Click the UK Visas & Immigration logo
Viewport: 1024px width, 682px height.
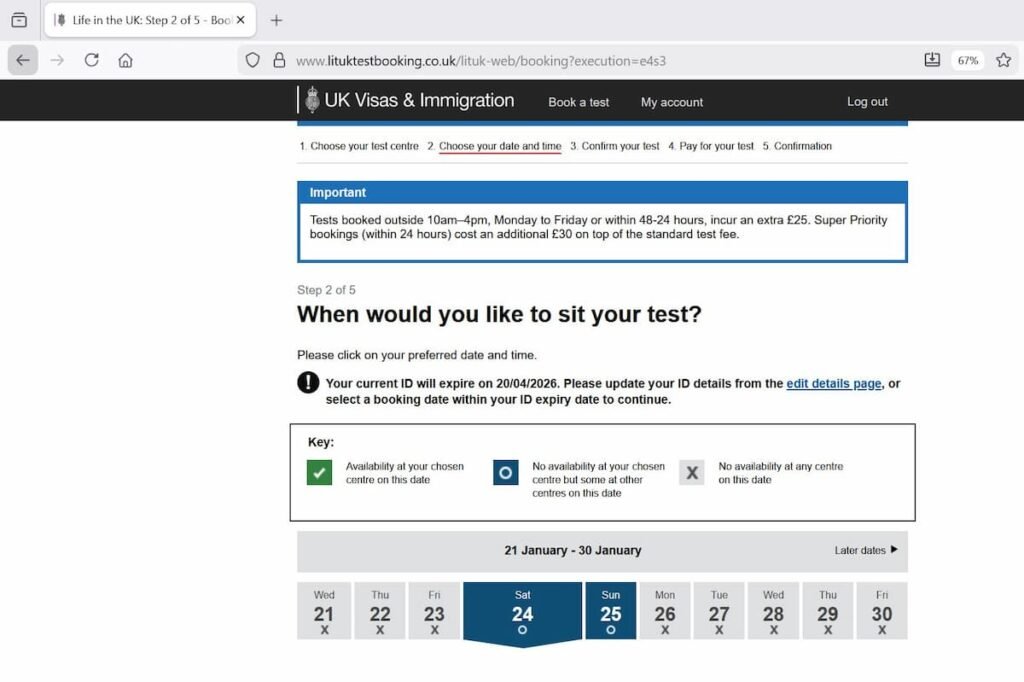(410, 100)
